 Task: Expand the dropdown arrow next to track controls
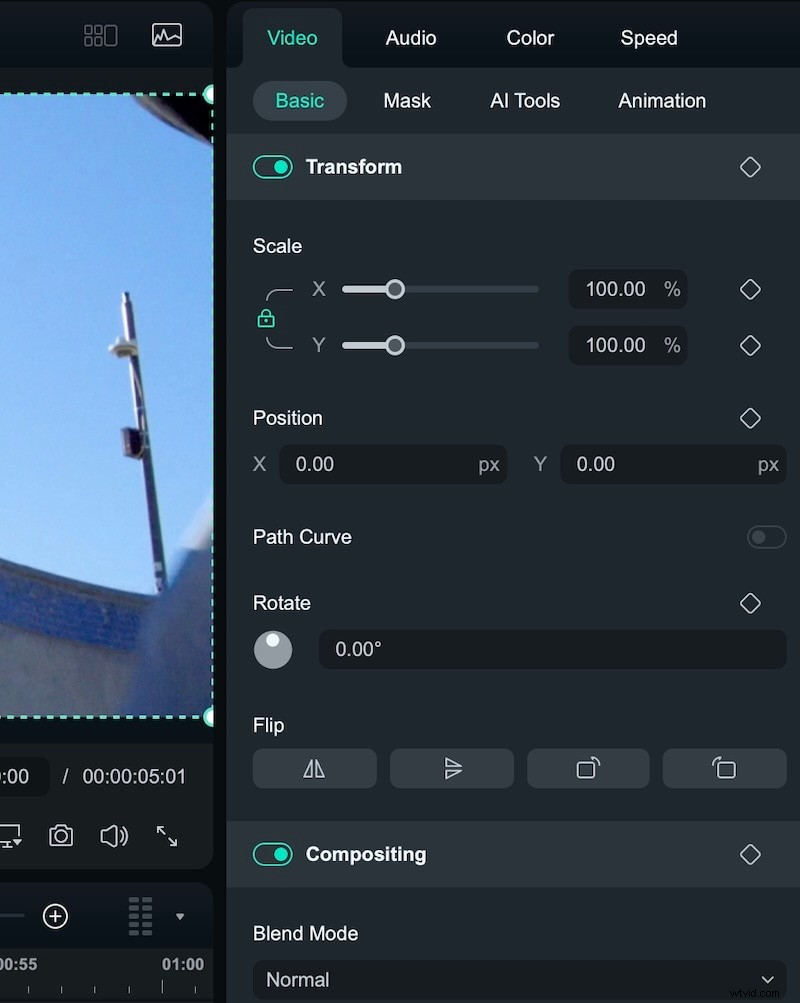click(x=181, y=916)
